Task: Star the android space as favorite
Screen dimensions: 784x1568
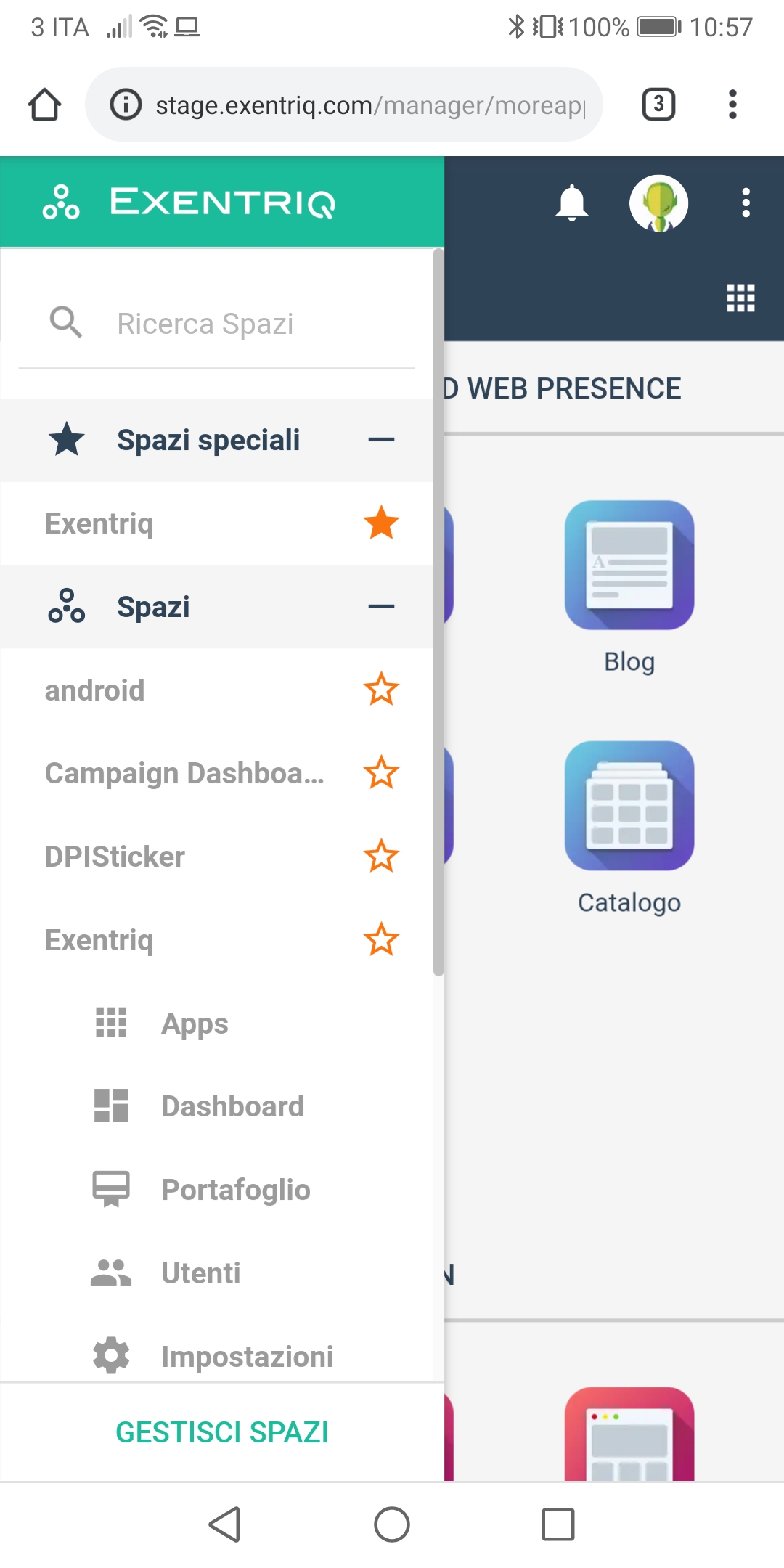Action: (x=381, y=690)
